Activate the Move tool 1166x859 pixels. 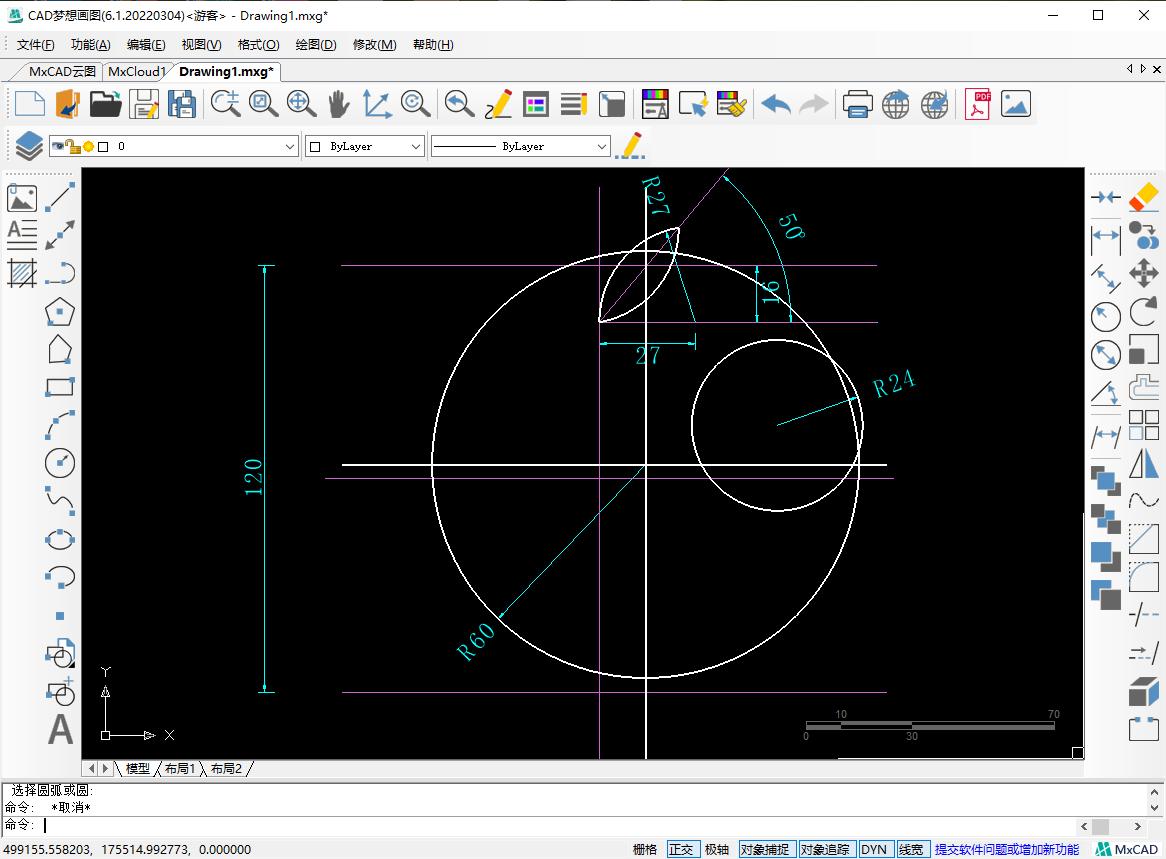[x=1143, y=273]
